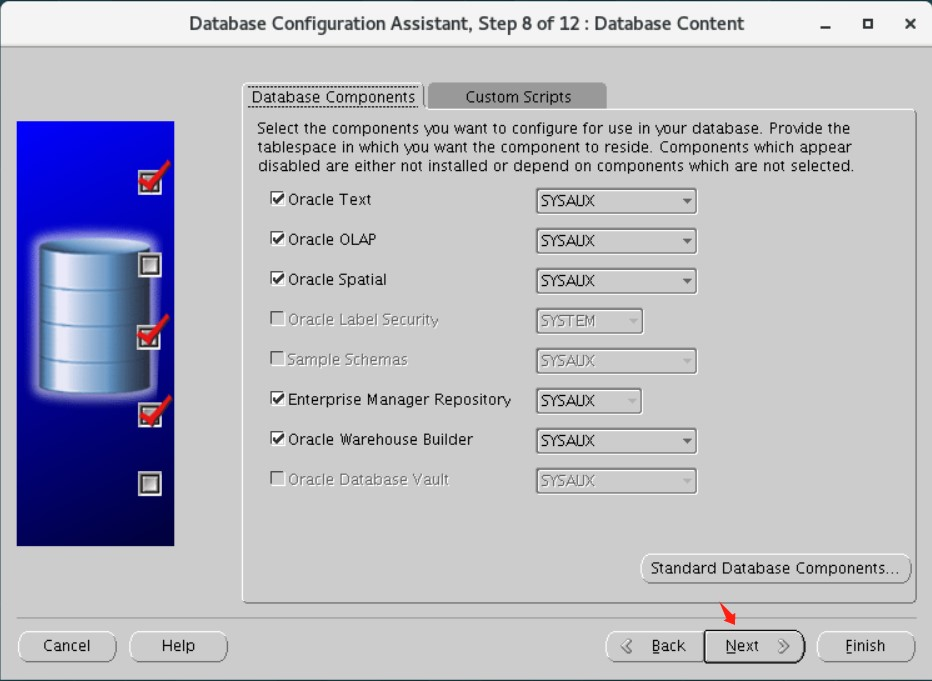Image resolution: width=932 pixels, height=681 pixels.
Task: Open Oracle Warehouse Builder tablespace dropdown
Action: (x=616, y=440)
